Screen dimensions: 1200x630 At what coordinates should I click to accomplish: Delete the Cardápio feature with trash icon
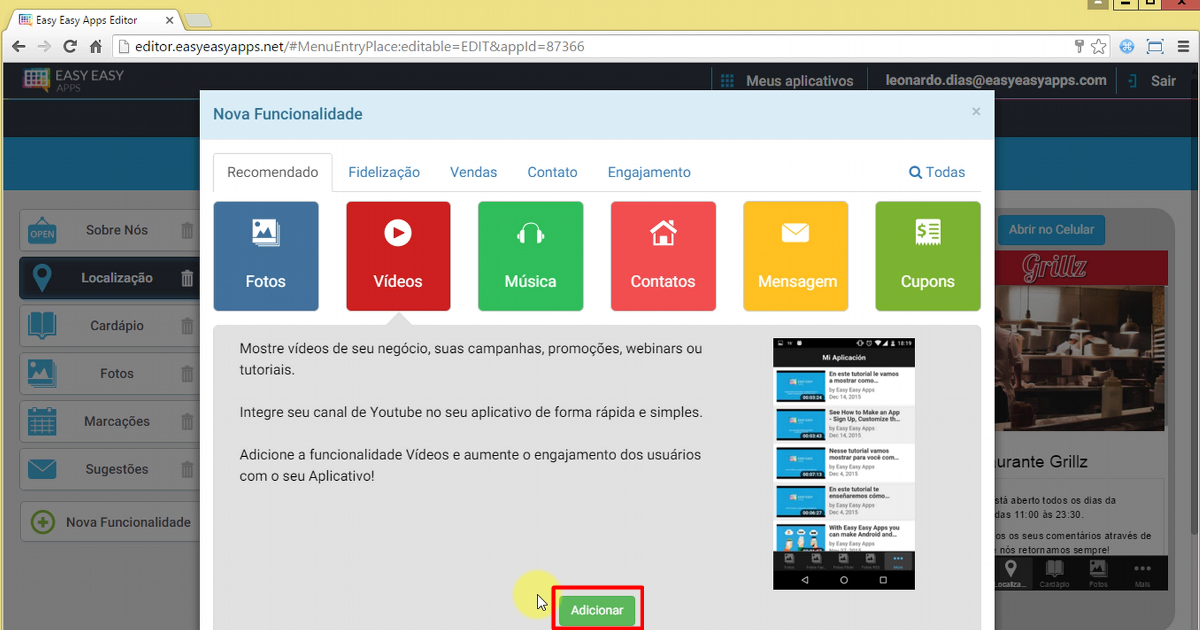tap(186, 325)
